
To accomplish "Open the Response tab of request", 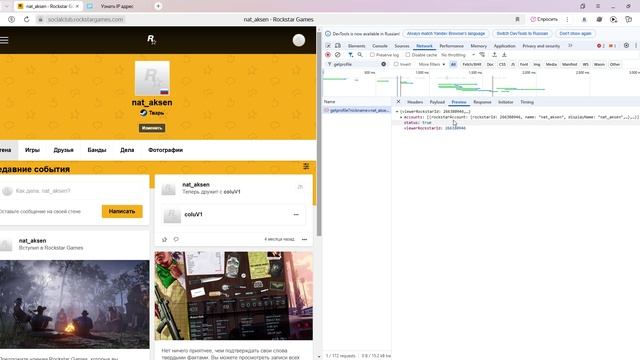I will coord(482,102).
